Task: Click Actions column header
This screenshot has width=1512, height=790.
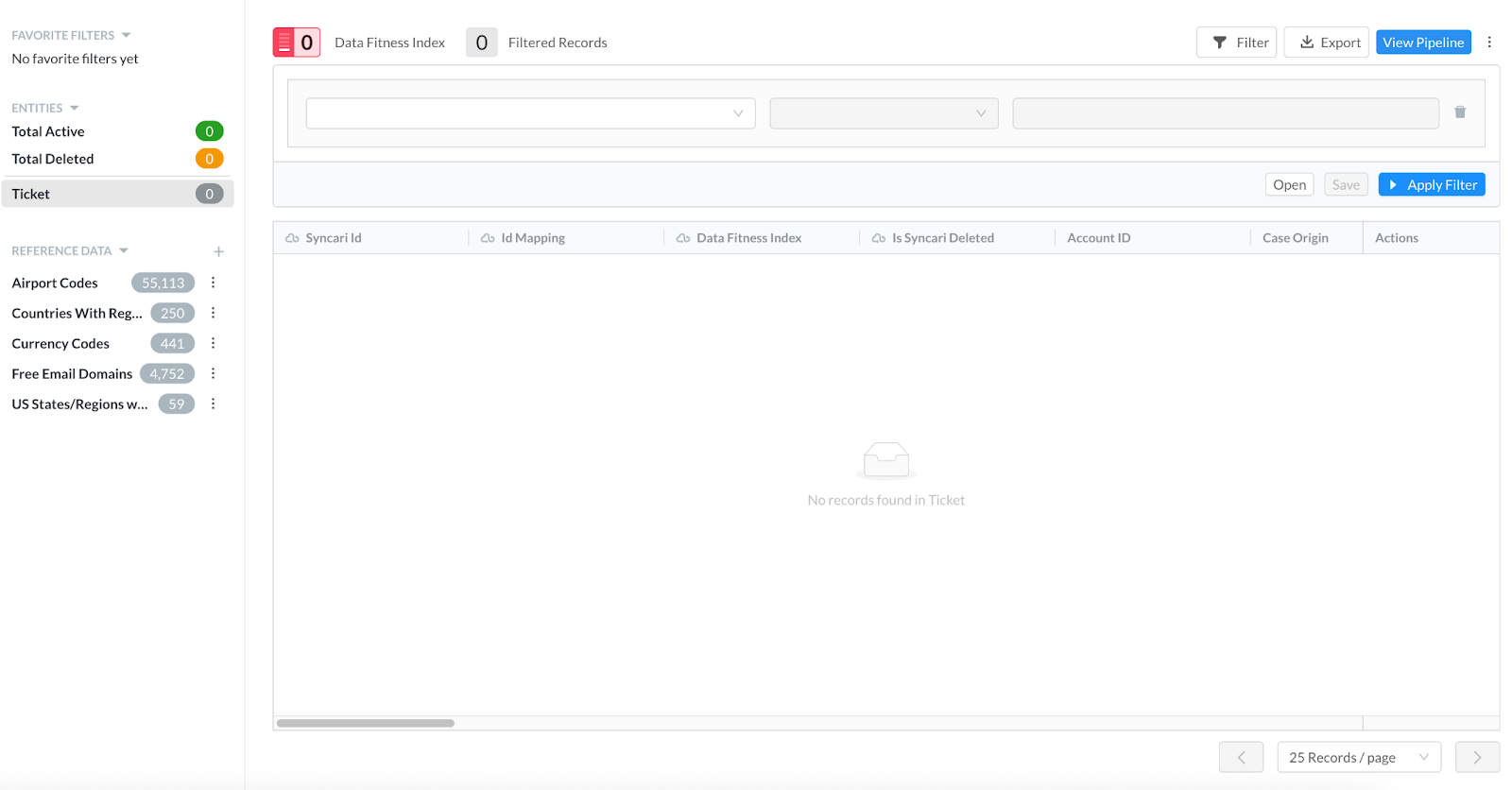Action: [1396, 238]
